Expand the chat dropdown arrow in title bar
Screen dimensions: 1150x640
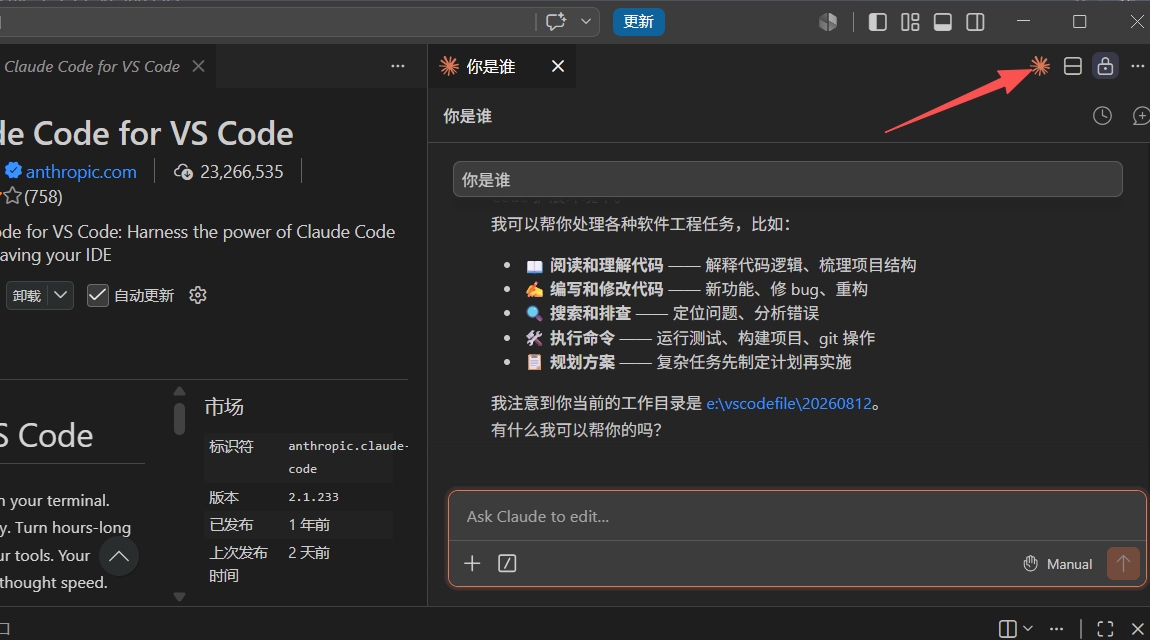point(586,21)
